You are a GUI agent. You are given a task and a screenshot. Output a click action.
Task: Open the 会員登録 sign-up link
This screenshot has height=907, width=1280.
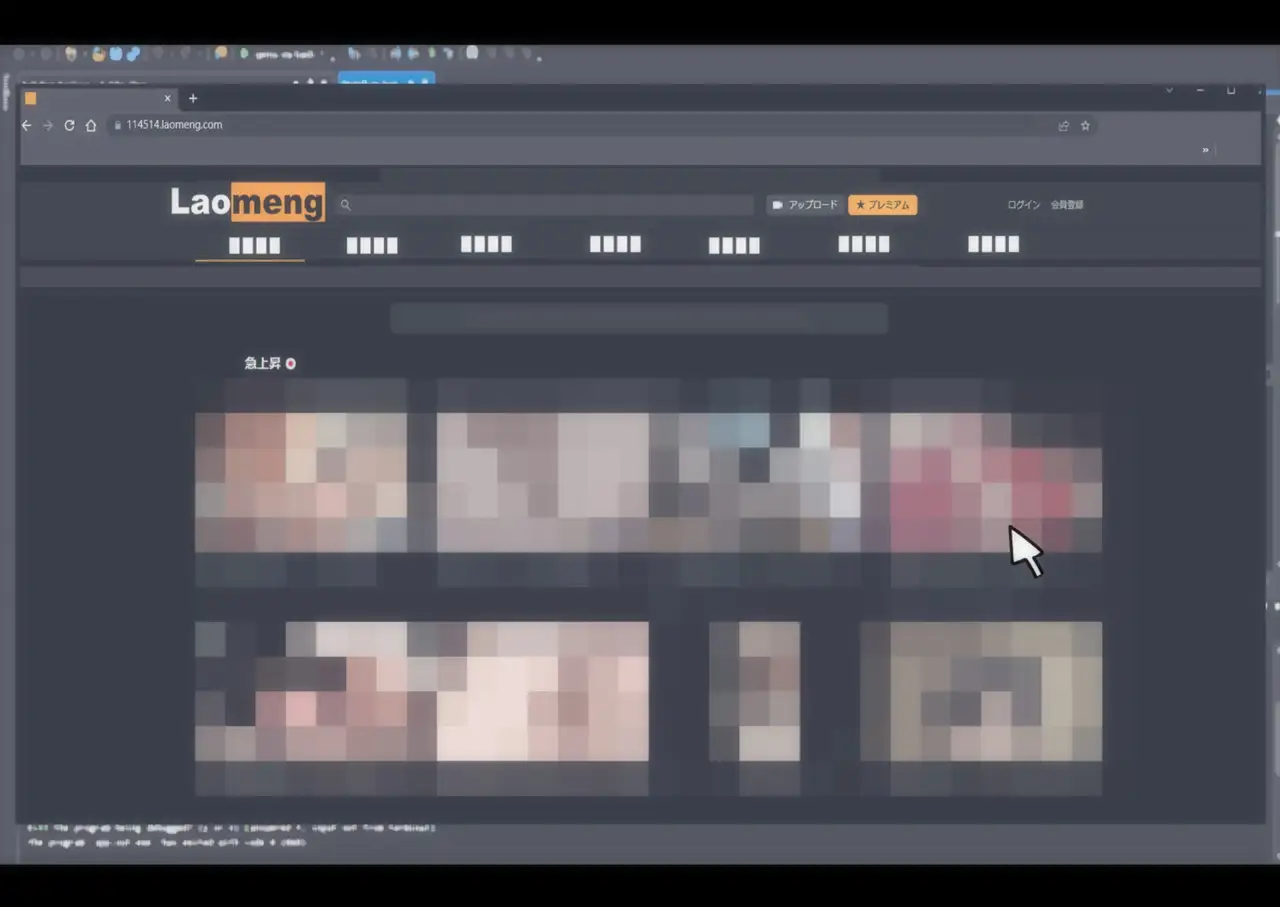pos(1066,205)
